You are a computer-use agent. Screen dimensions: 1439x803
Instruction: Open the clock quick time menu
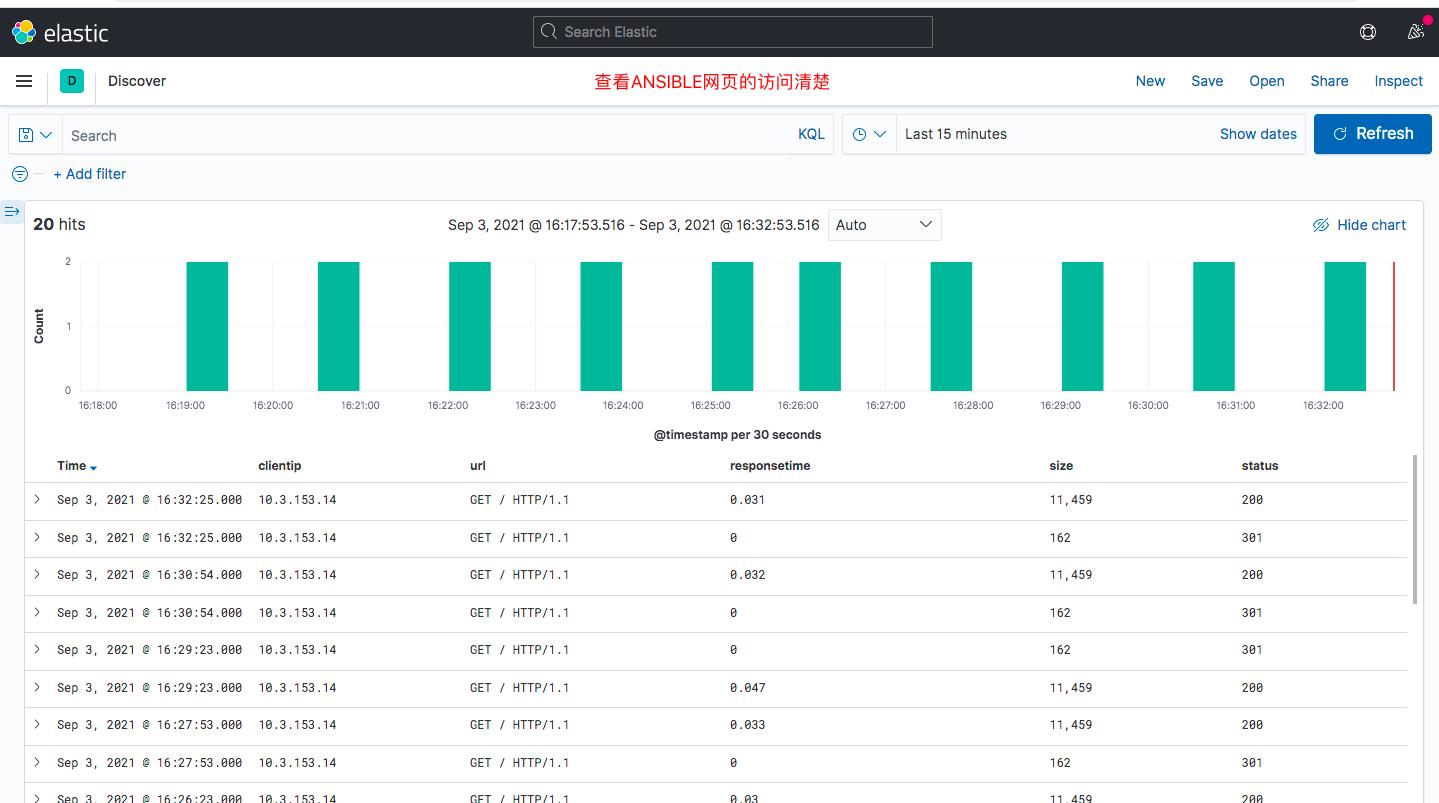click(x=869, y=134)
